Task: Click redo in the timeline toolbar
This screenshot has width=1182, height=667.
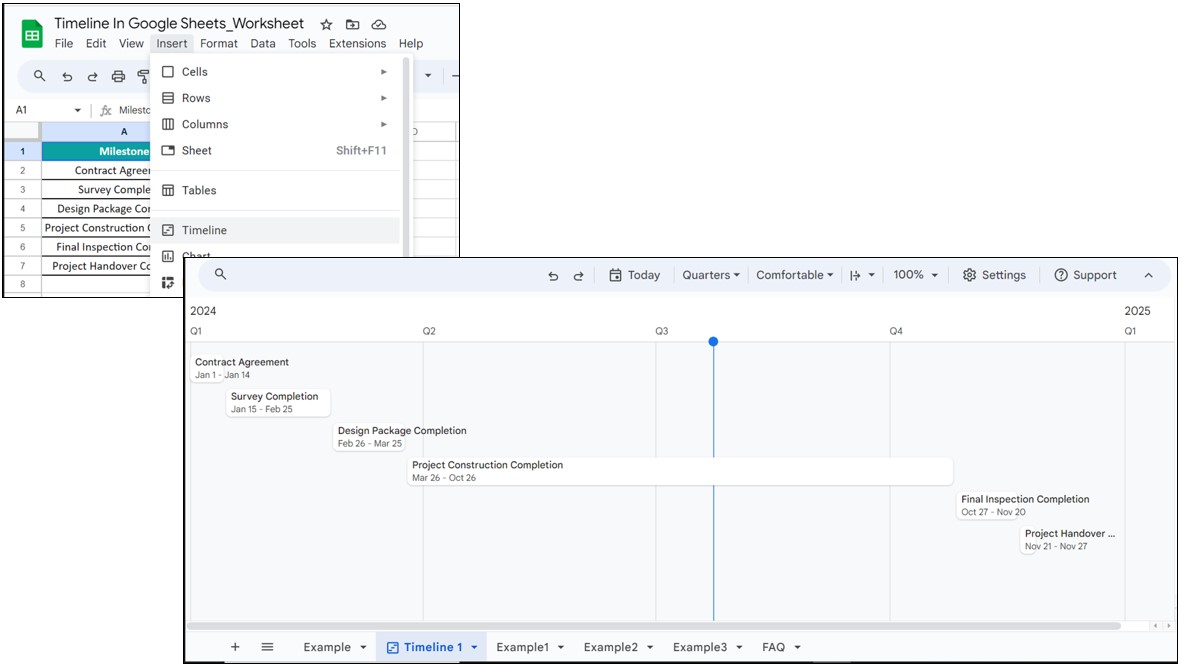Action: click(578, 276)
